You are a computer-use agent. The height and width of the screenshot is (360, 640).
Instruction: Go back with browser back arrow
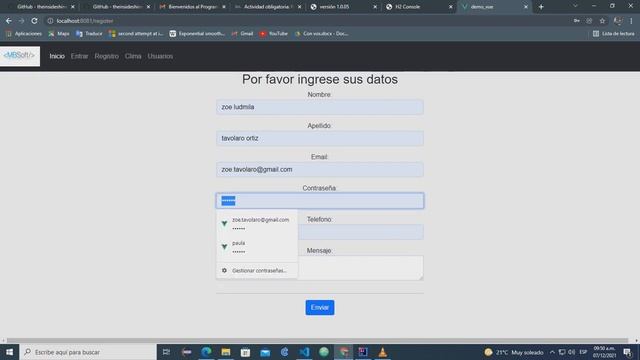[9, 21]
